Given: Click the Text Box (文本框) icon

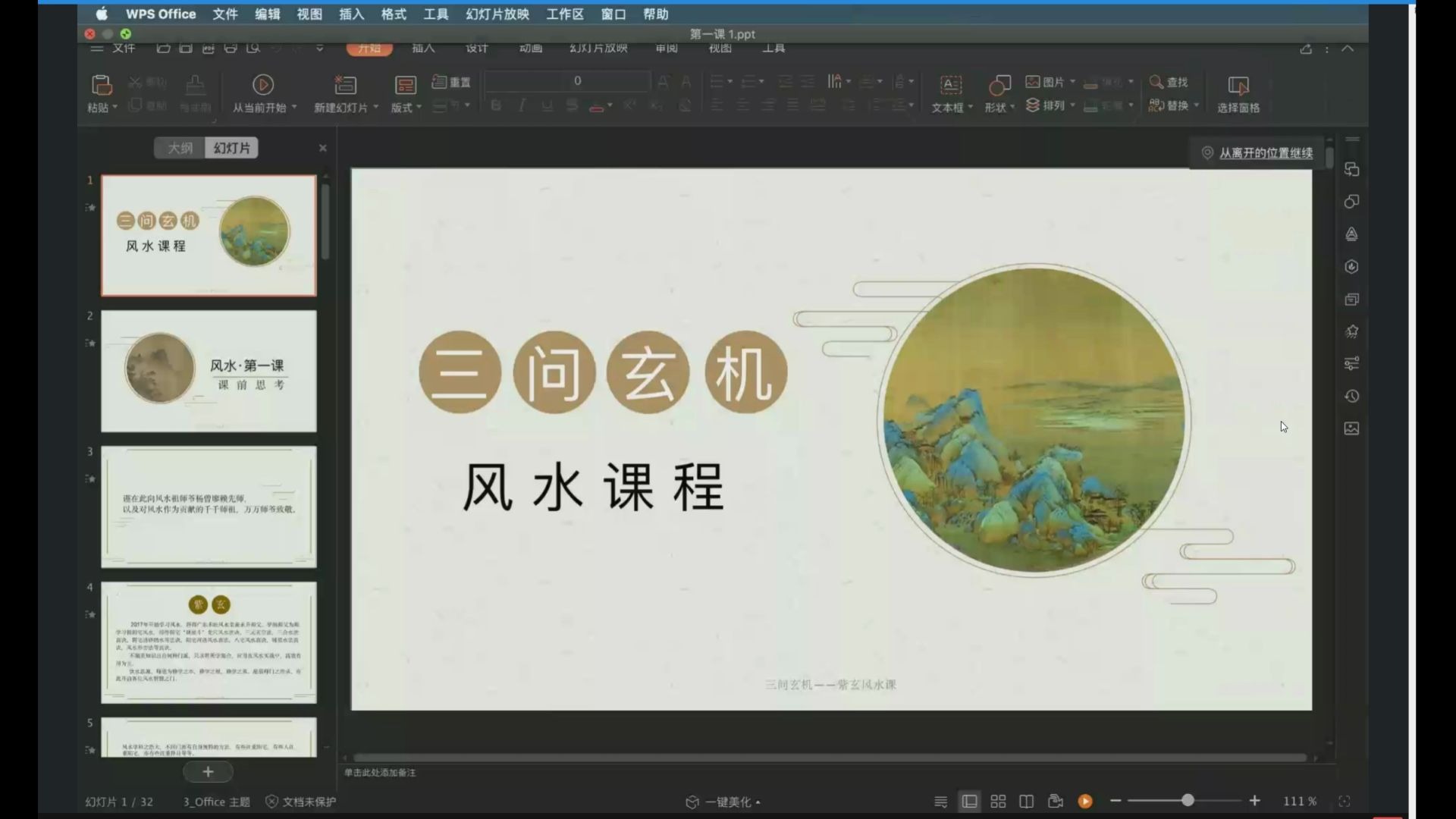Looking at the screenshot, I should click(951, 85).
